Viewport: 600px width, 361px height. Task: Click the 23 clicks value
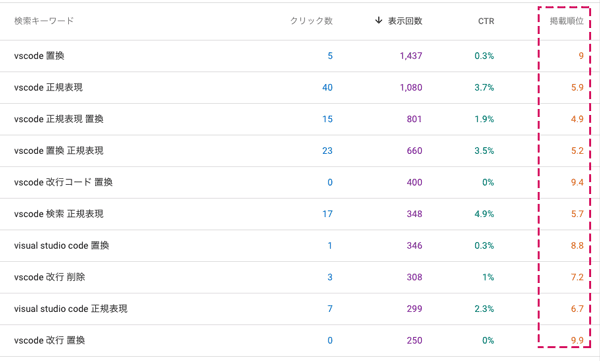(x=327, y=151)
